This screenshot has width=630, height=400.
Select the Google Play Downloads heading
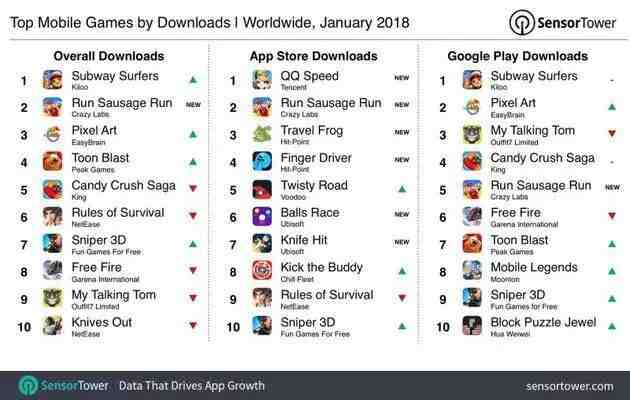518,56
